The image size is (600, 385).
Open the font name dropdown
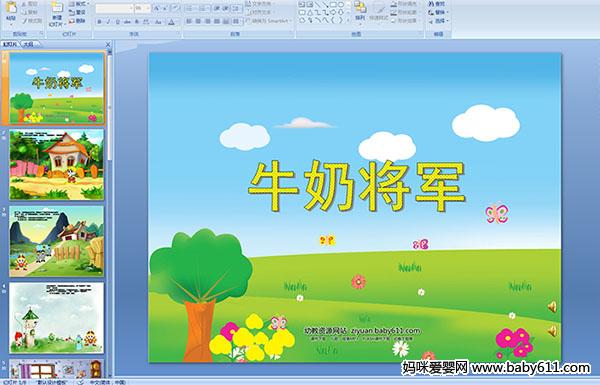[x=114, y=8]
